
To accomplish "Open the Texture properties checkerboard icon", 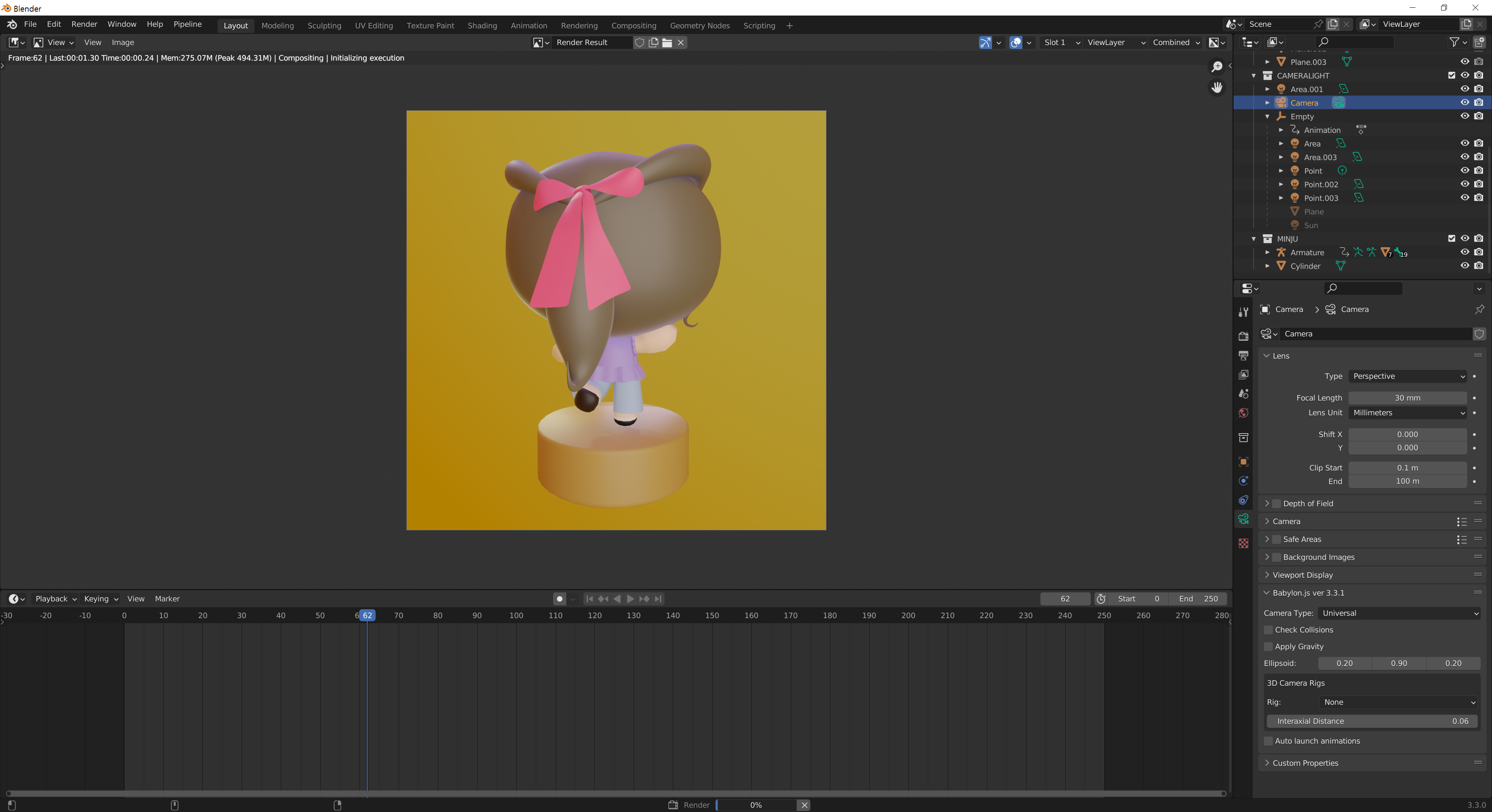I will 1243,543.
